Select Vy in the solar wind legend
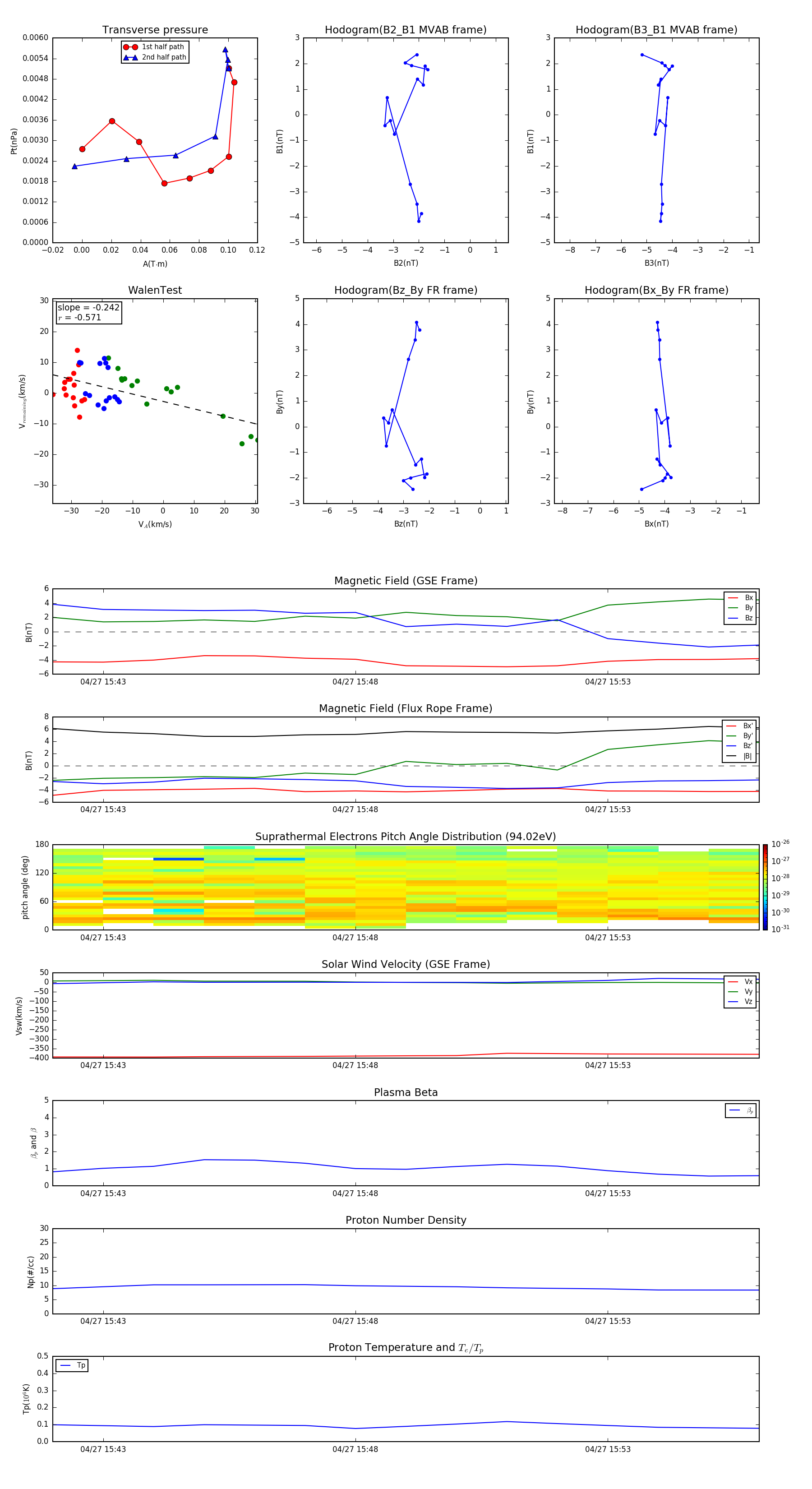 [x=740, y=991]
